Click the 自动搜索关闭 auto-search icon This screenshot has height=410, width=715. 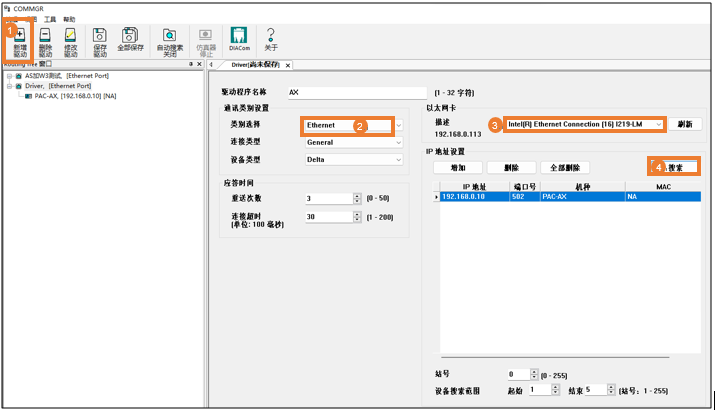(x=169, y=41)
